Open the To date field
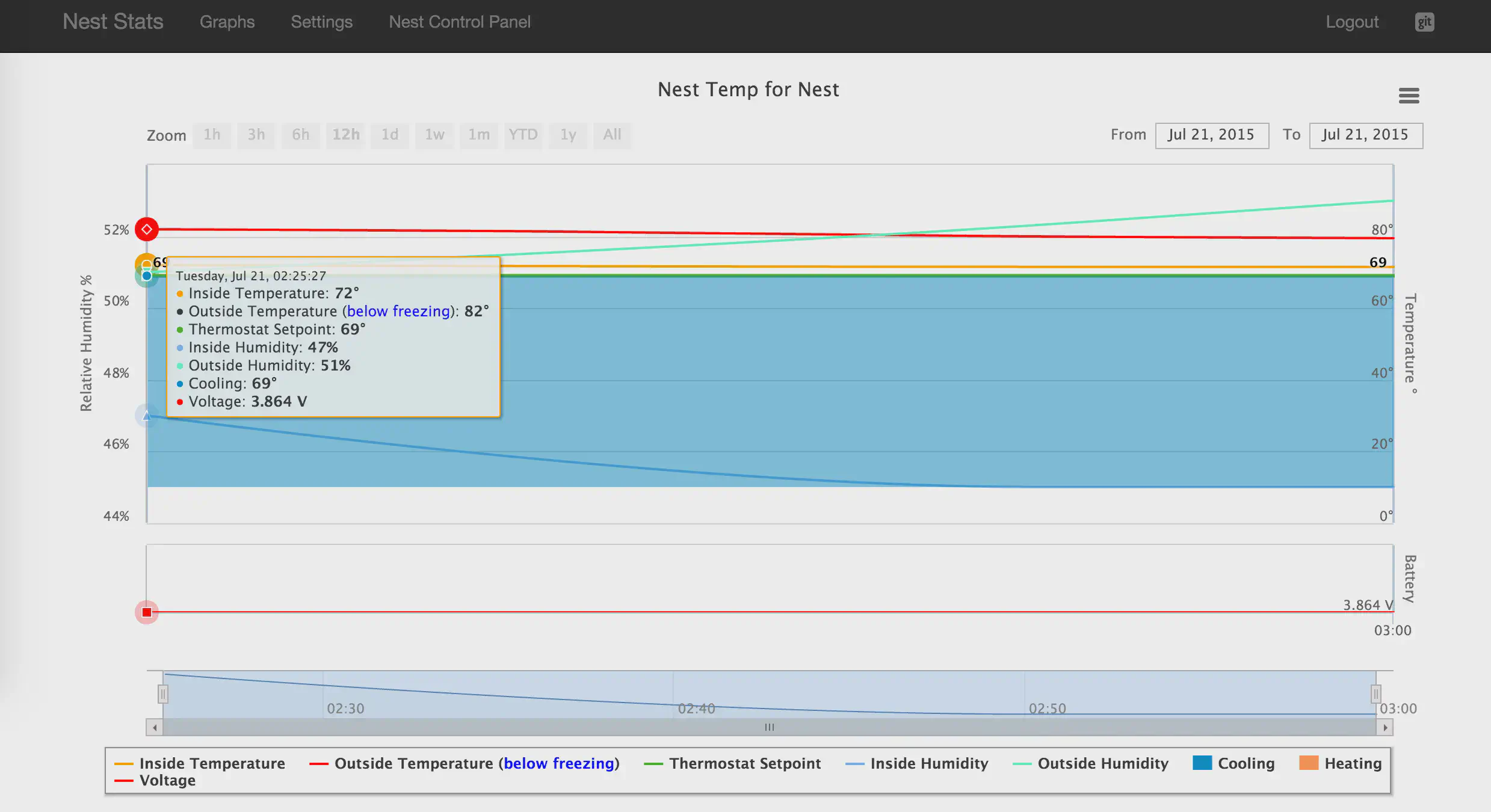 tap(1365, 135)
